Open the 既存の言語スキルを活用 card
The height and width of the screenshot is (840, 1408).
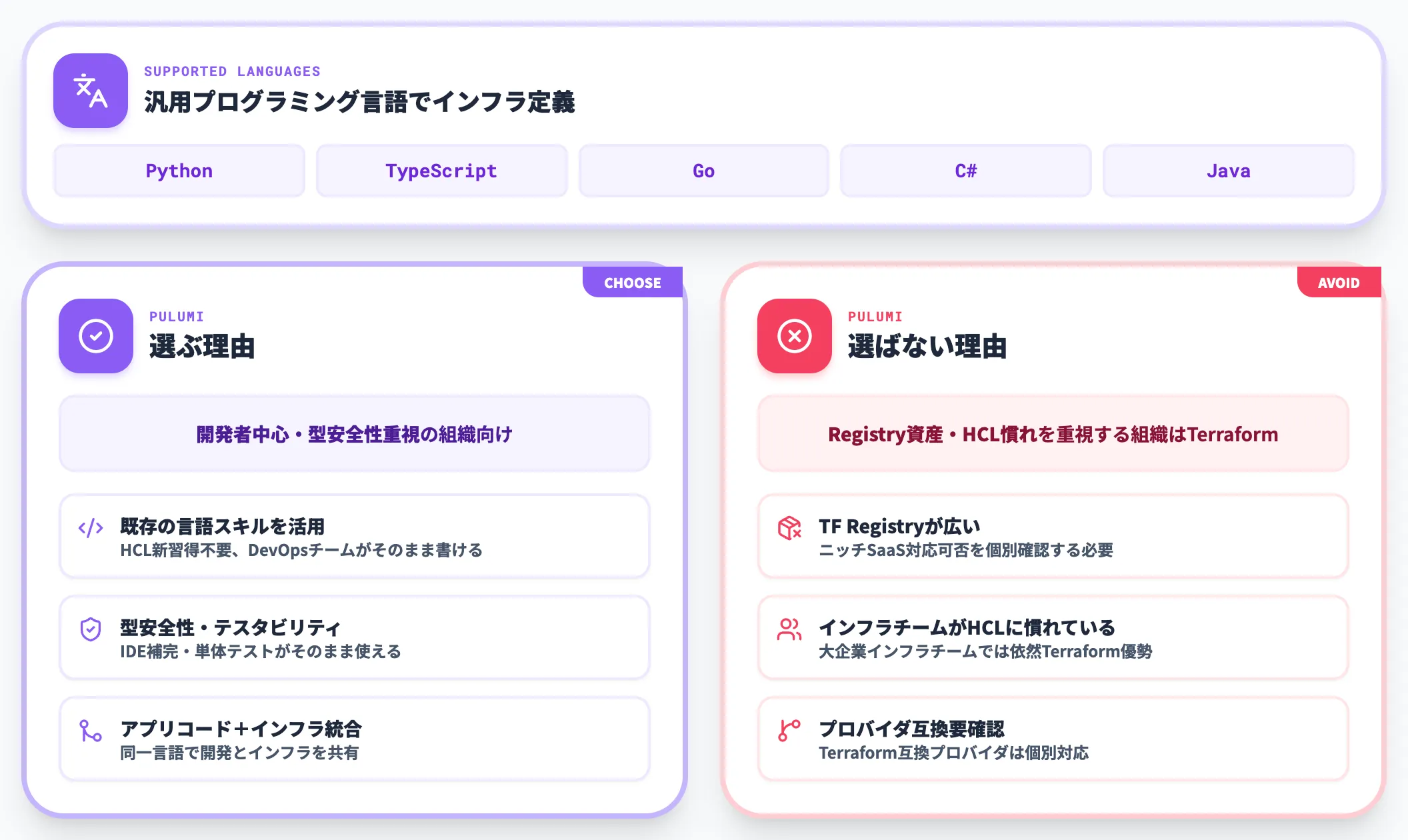click(x=355, y=537)
